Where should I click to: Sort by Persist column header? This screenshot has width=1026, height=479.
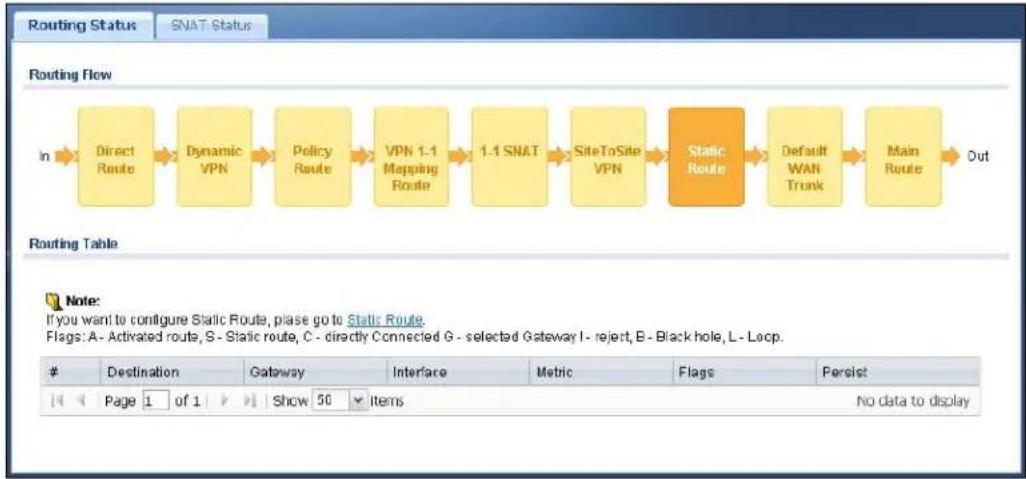click(898, 372)
